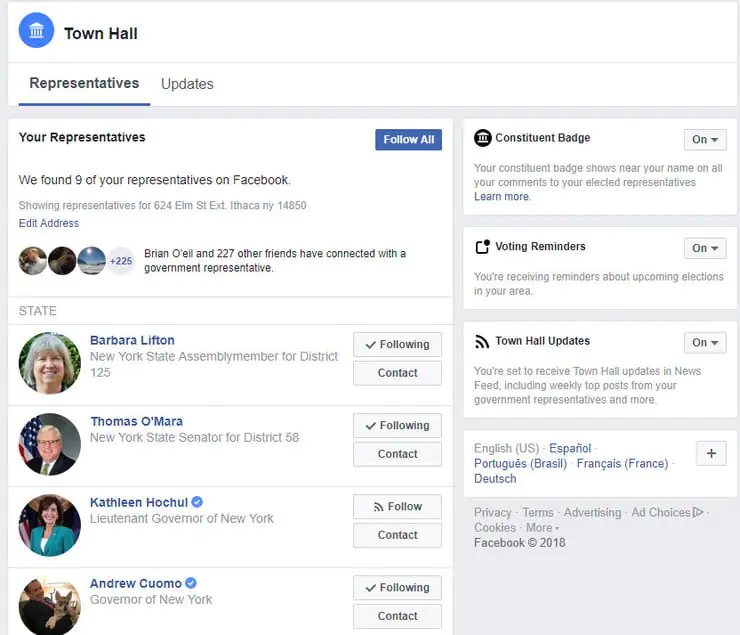Open Andrew Cuomo's profile photo

pos(50,605)
